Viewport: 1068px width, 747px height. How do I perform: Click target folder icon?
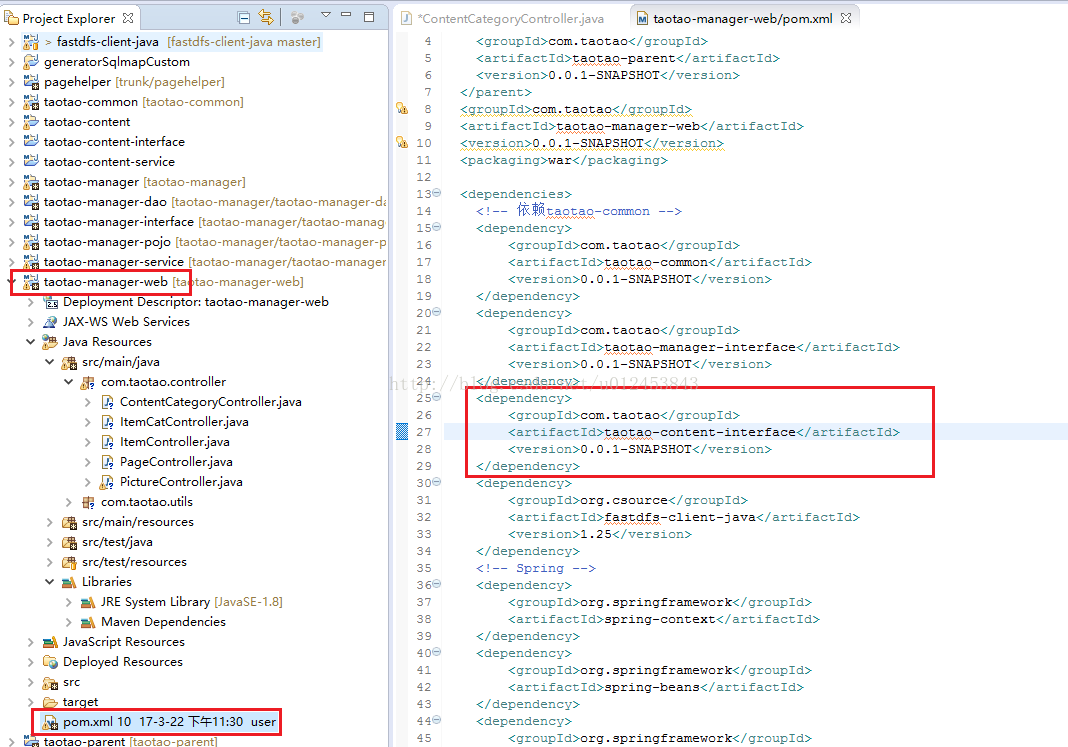click(x=50, y=701)
